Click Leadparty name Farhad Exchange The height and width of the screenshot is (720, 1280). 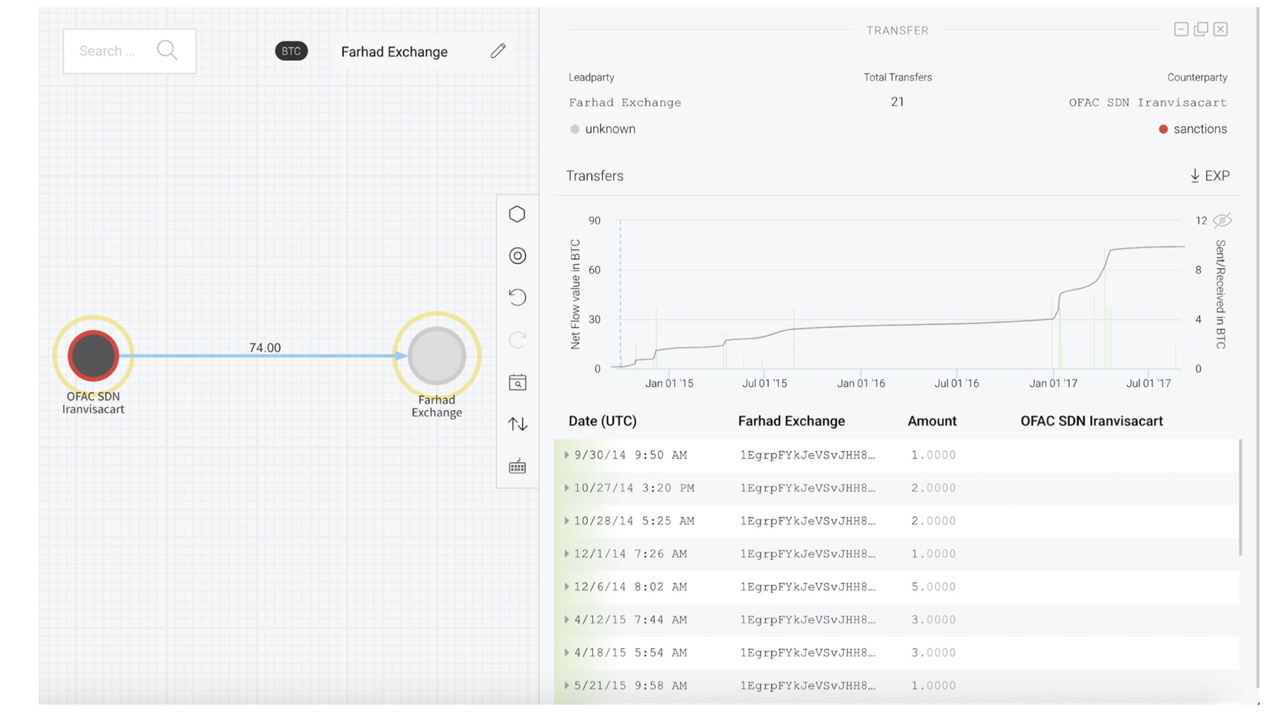point(625,102)
